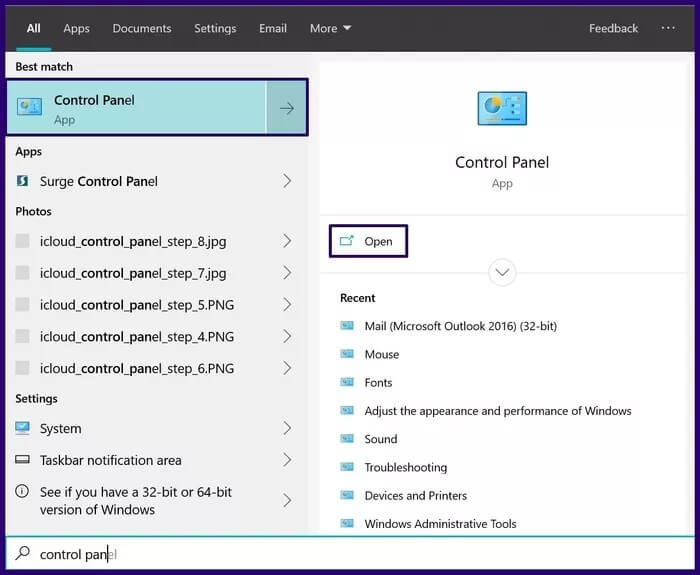The width and height of the screenshot is (700, 575).
Task: Expand chevron for 32-bit or 64-bit result
Action: click(287, 501)
